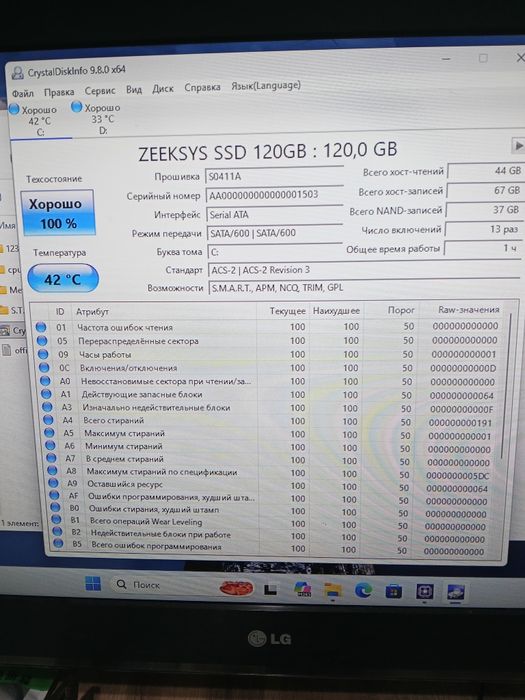
Task: Click raw value 000000000191
Action: point(460,423)
